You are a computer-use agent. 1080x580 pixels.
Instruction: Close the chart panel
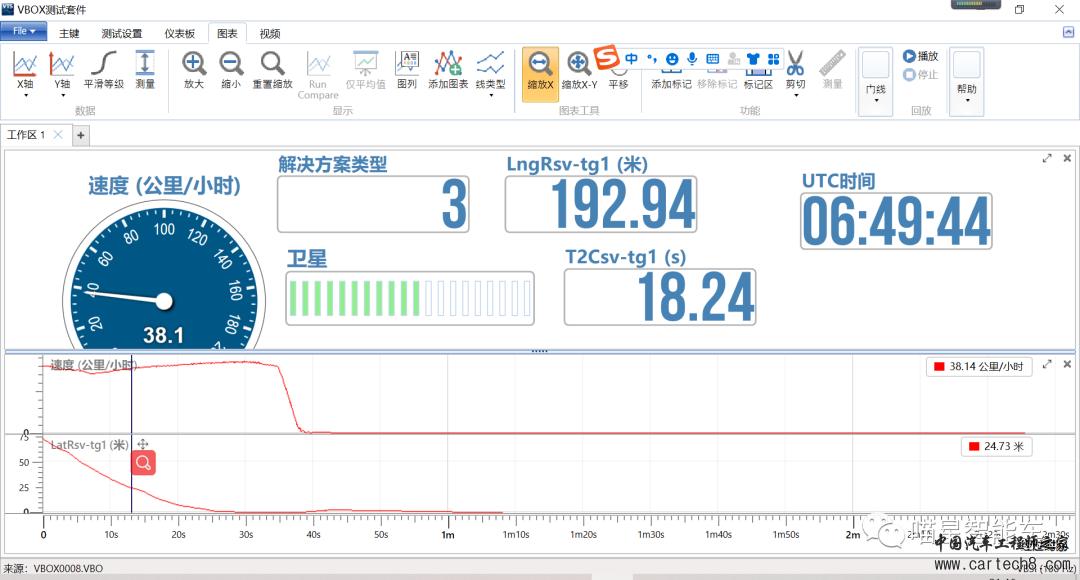pyautogui.click(x=1067, y=364)
